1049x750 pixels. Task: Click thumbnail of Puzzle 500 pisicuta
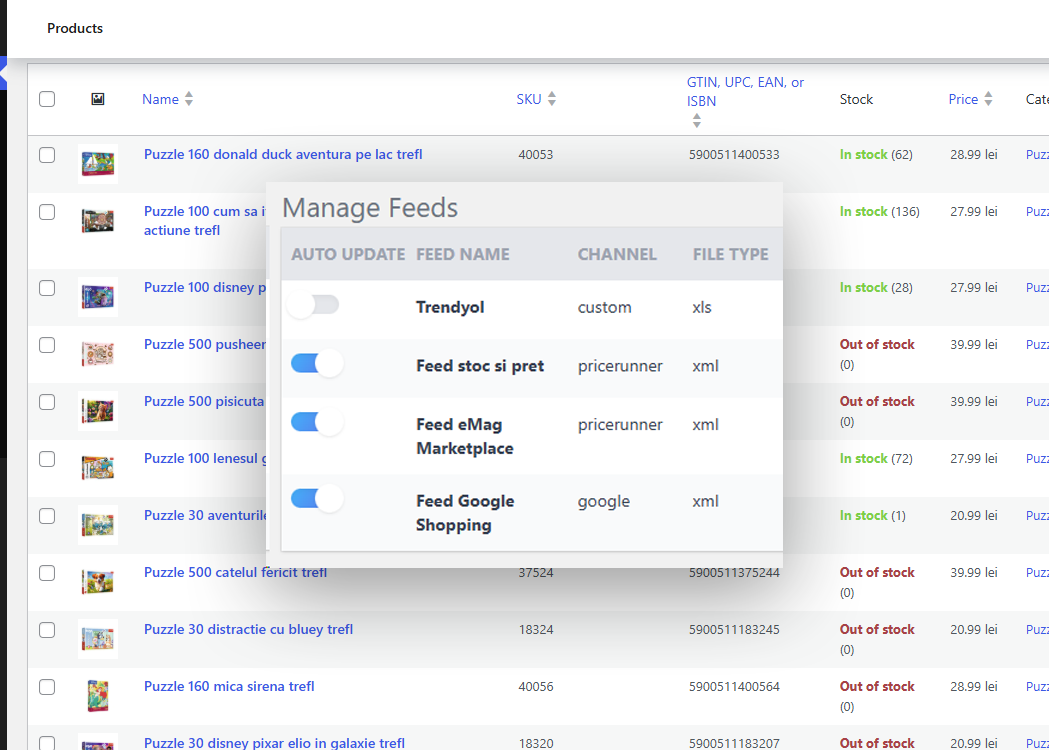98,411
